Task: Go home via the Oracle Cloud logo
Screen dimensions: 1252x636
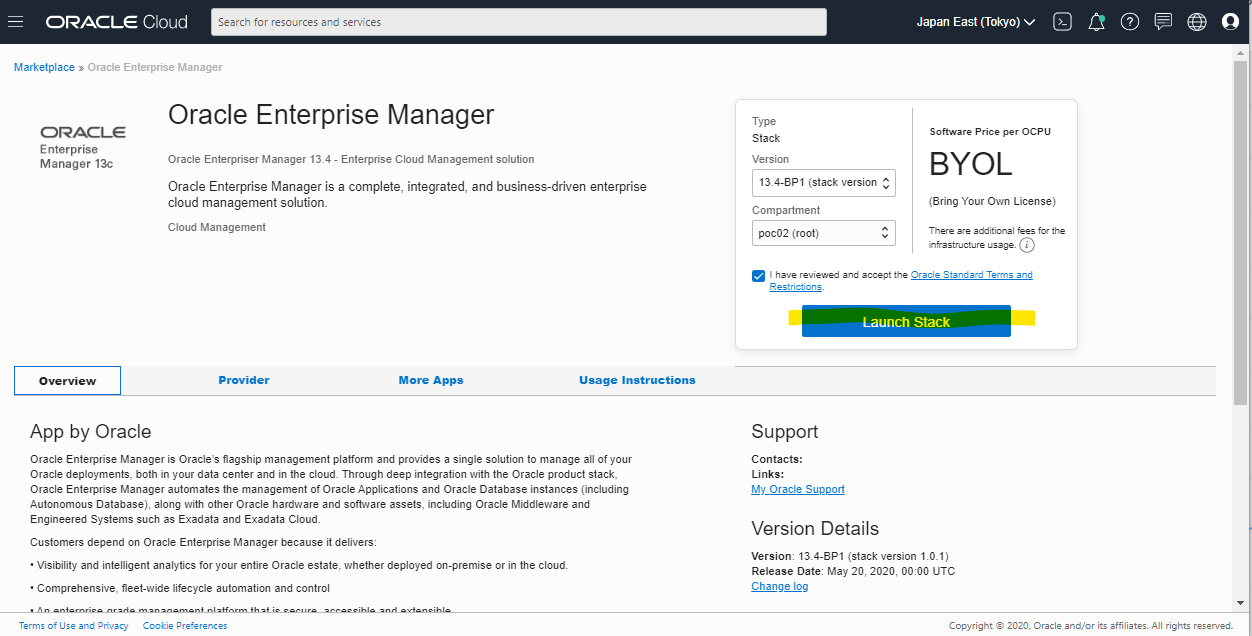Action: point(116,21)
